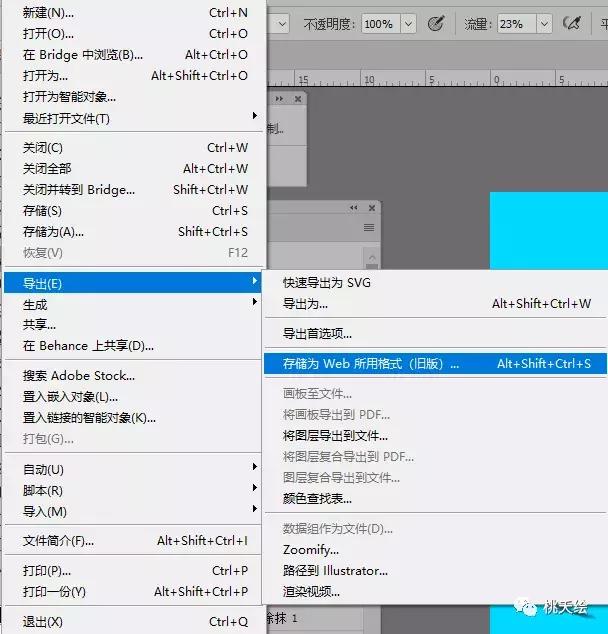Choose 颜色查找表... submenu item
This screenshot has width=608, height=634.
coord(435,499)
